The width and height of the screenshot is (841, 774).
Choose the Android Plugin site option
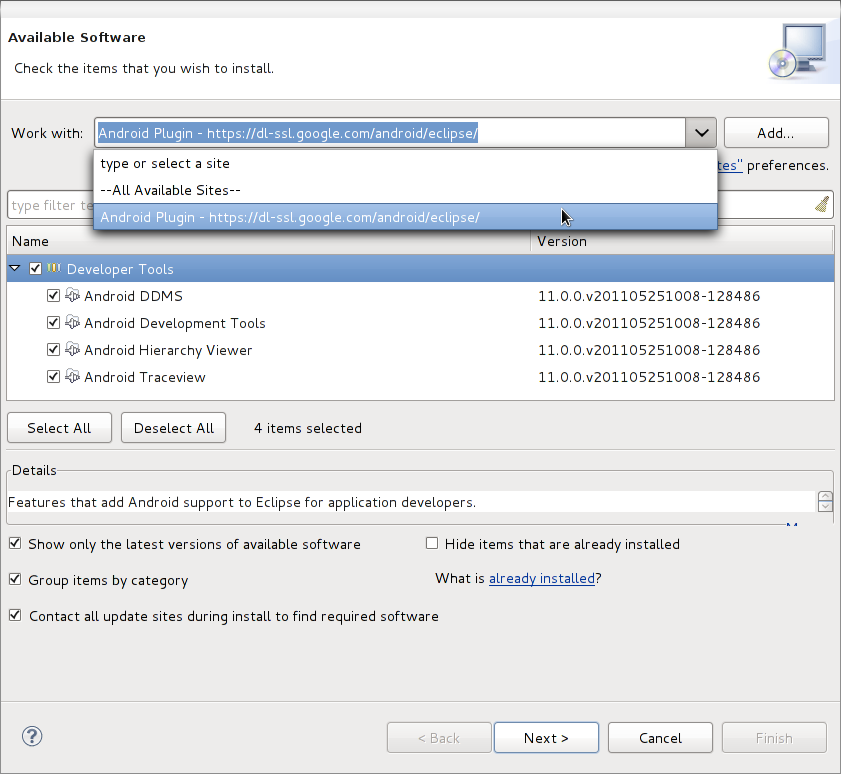coord(405,217)
